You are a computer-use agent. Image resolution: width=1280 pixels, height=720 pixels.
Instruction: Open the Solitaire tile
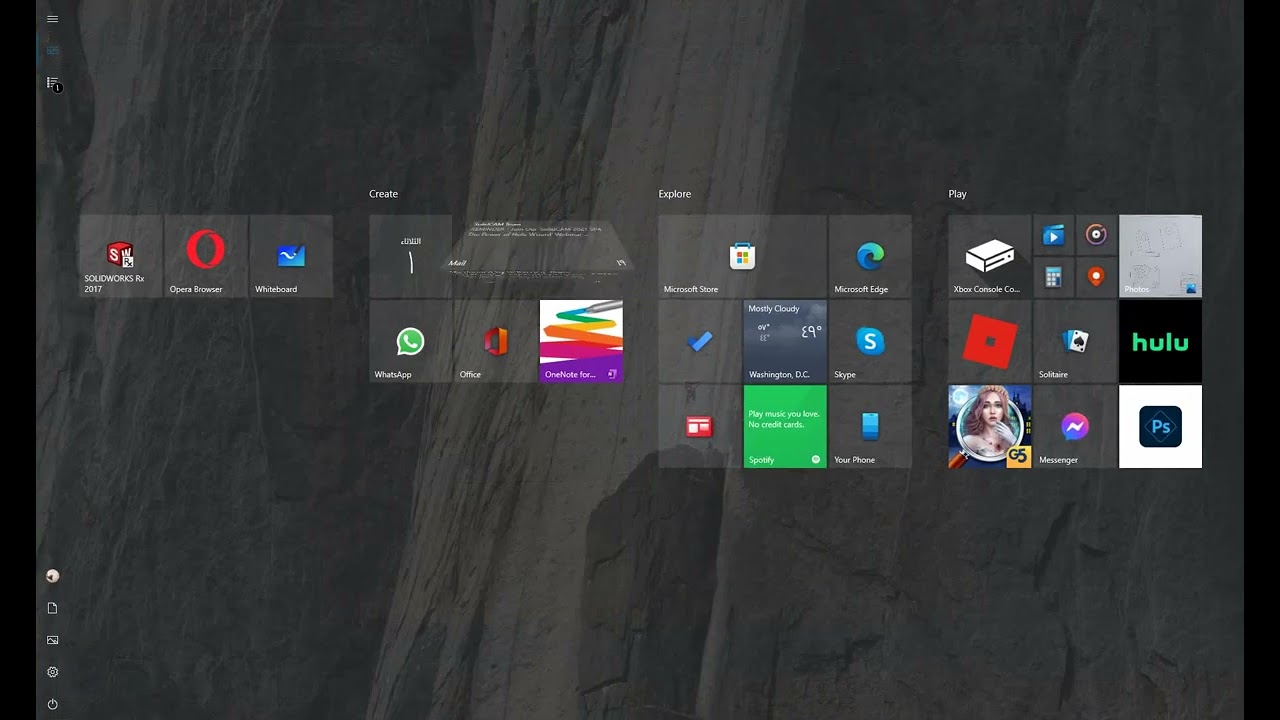(x=1075, y=341)
